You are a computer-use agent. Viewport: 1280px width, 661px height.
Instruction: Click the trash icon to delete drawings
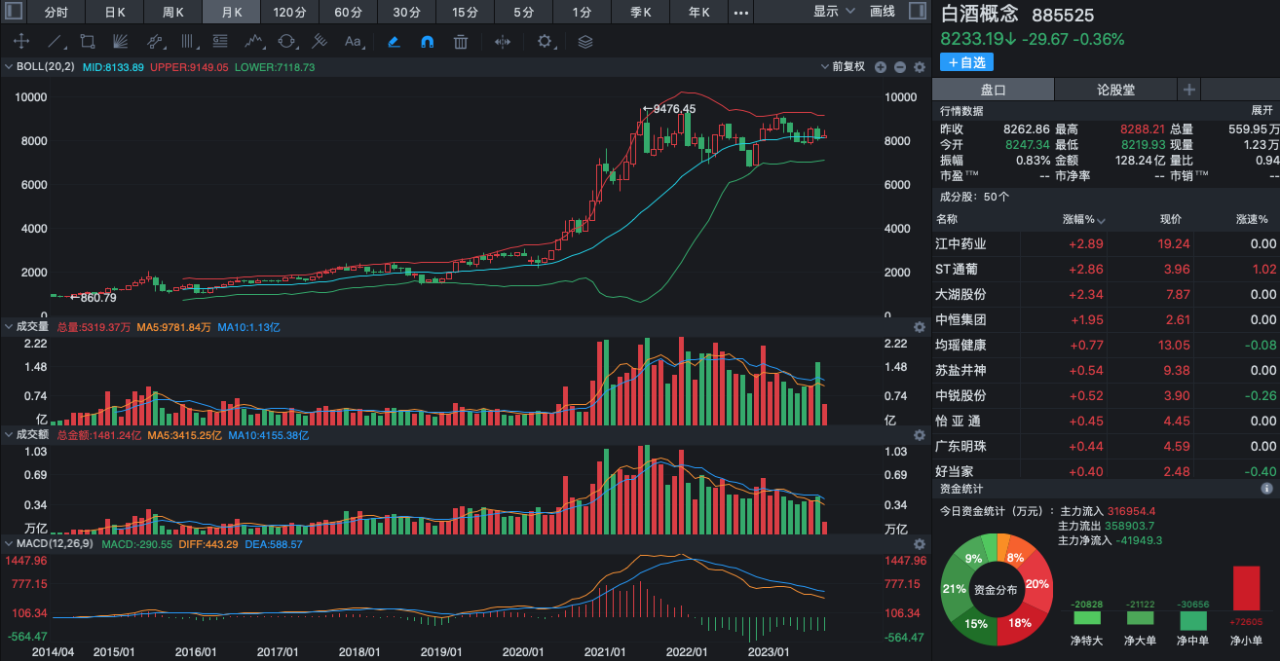(460, 42)
